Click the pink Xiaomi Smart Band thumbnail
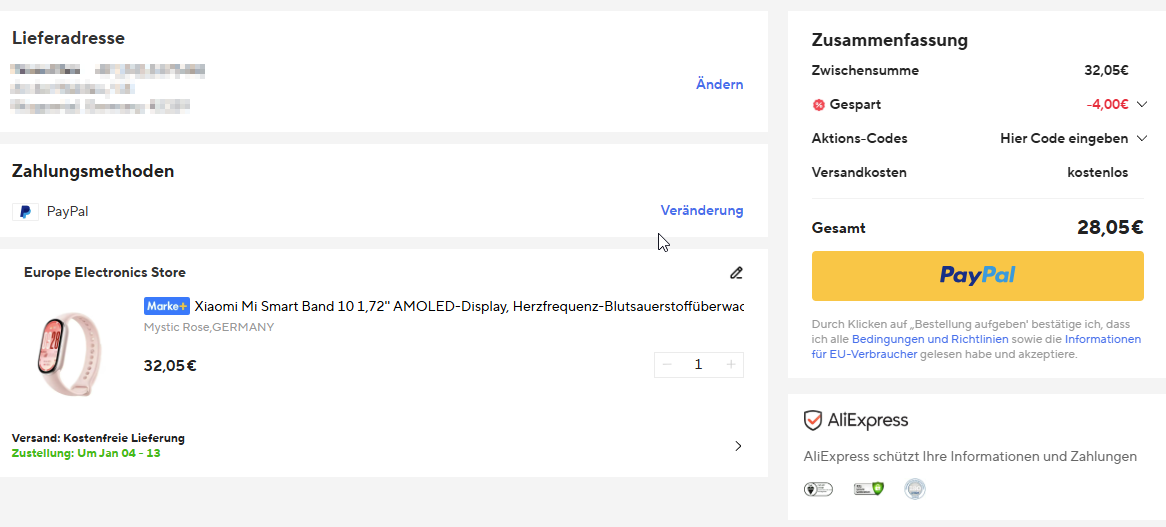The height and width of the screenshot is (527, 1166). [68, 353]
